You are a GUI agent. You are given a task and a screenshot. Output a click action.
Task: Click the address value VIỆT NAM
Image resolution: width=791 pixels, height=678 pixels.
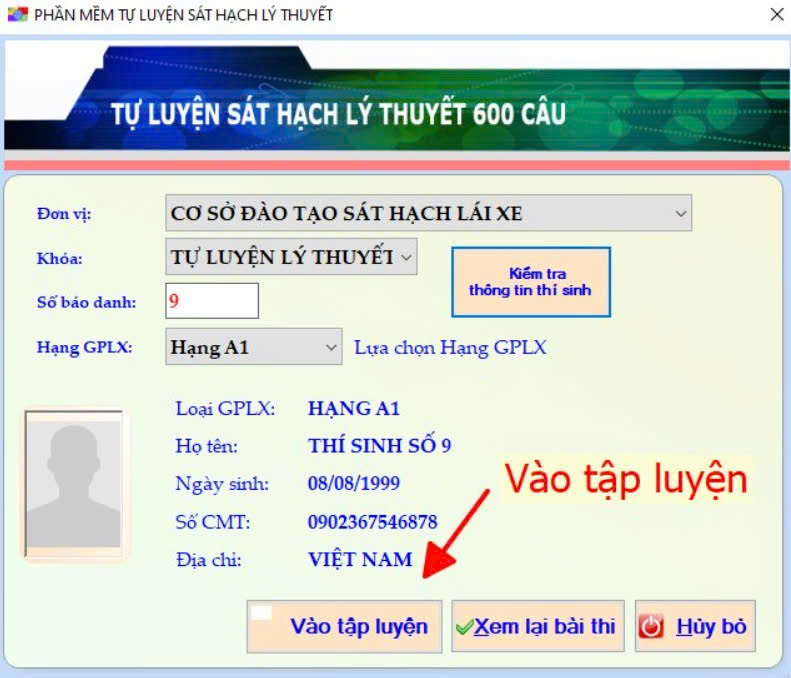tap(360, 559)
